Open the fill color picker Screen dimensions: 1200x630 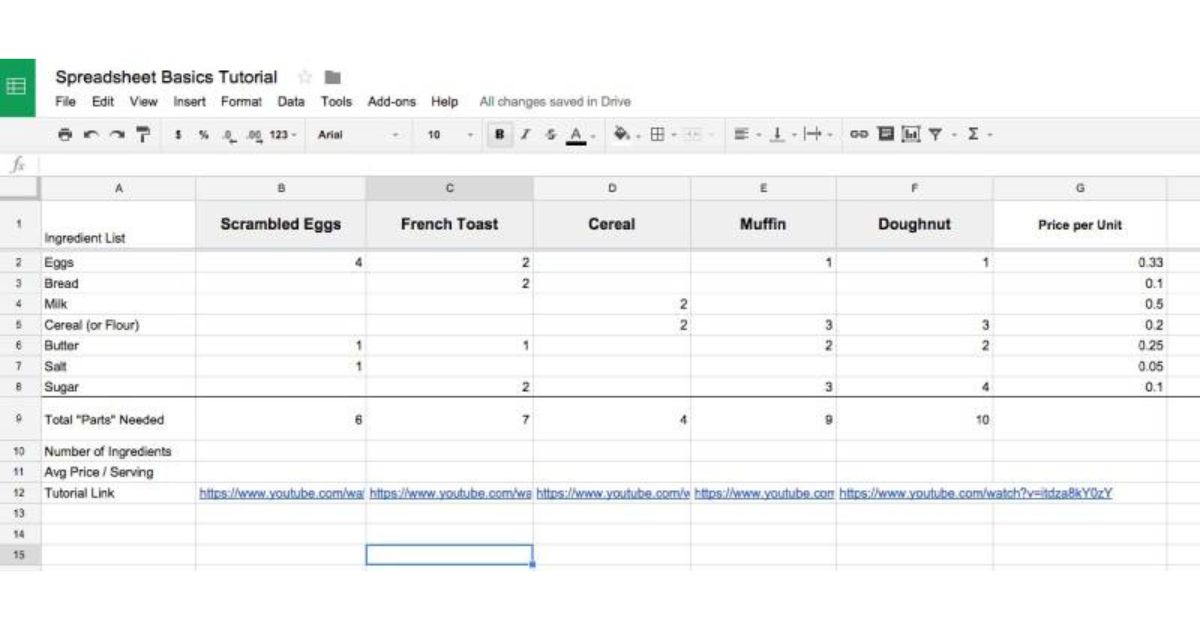tap(624, 134)
